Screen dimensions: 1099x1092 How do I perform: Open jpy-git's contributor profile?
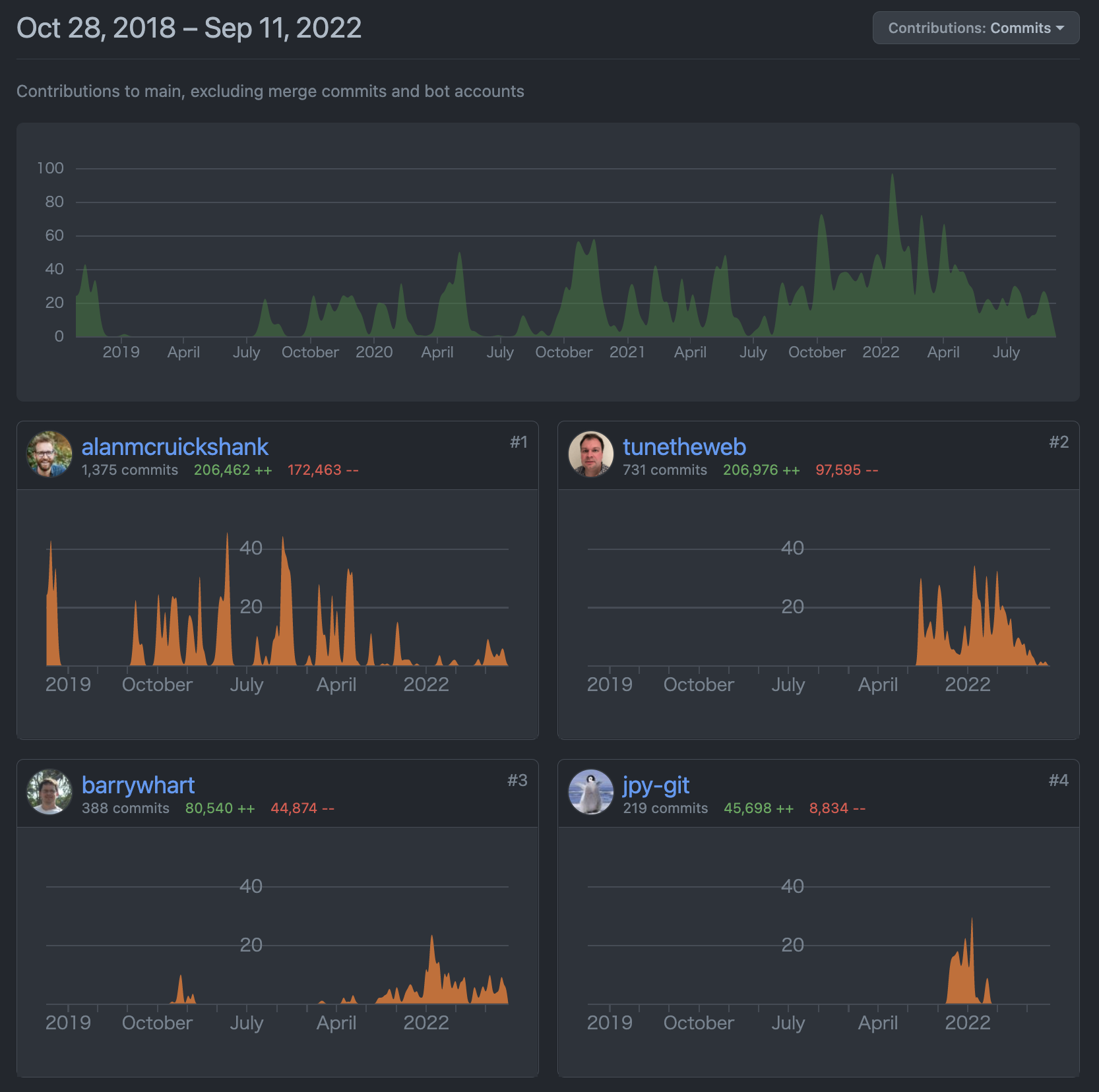coord(656,785)
